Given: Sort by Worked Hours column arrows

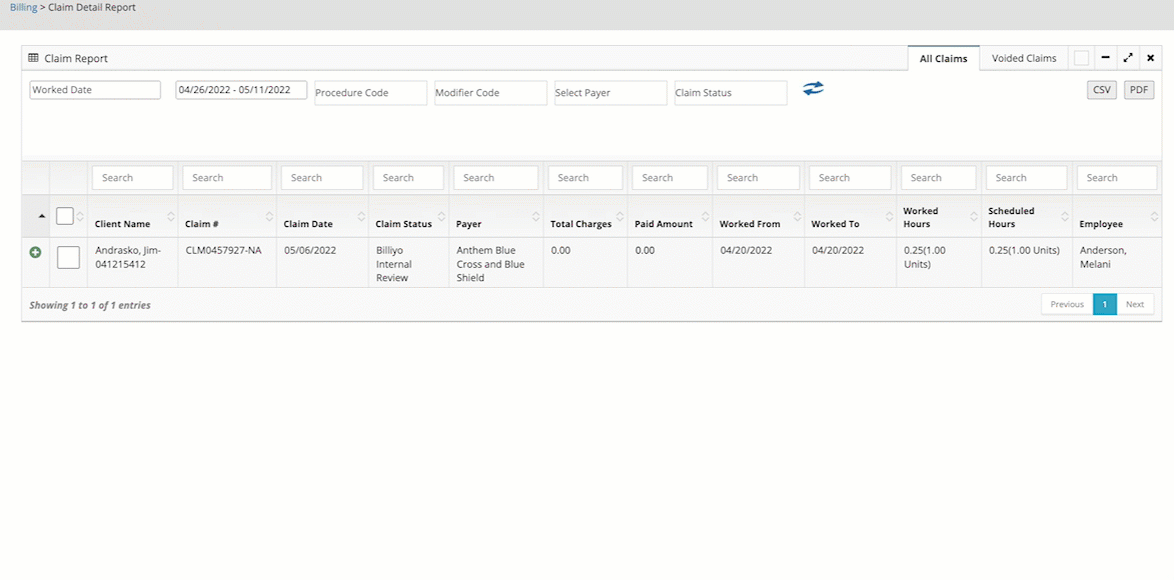Looking at the screenshot, I should click(974, 217).
